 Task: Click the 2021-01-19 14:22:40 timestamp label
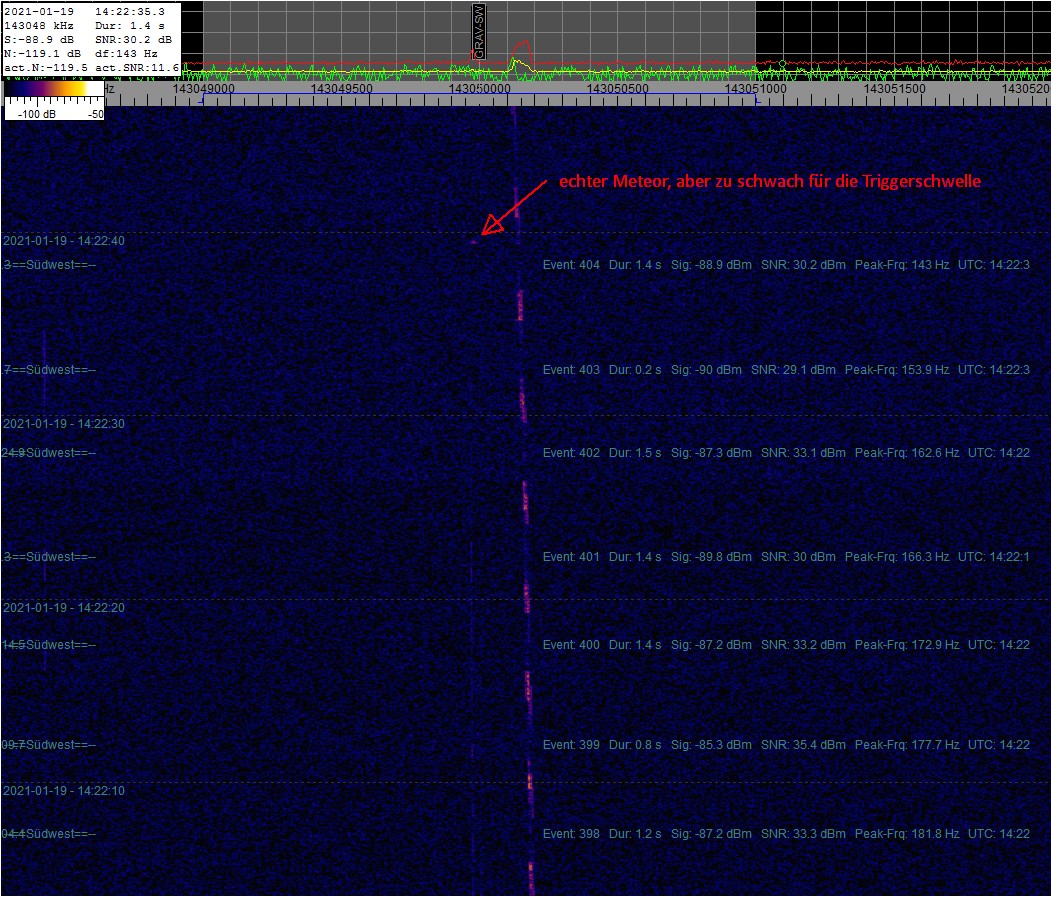point(64,241)
